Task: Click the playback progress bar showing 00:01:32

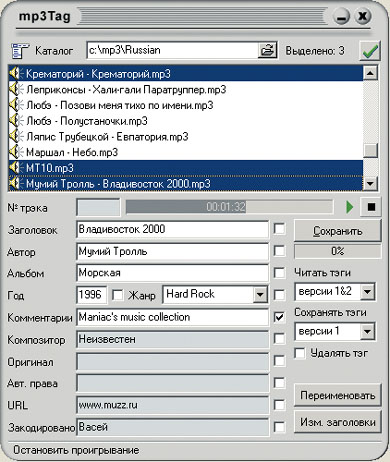Action: [x=229, y=207]
